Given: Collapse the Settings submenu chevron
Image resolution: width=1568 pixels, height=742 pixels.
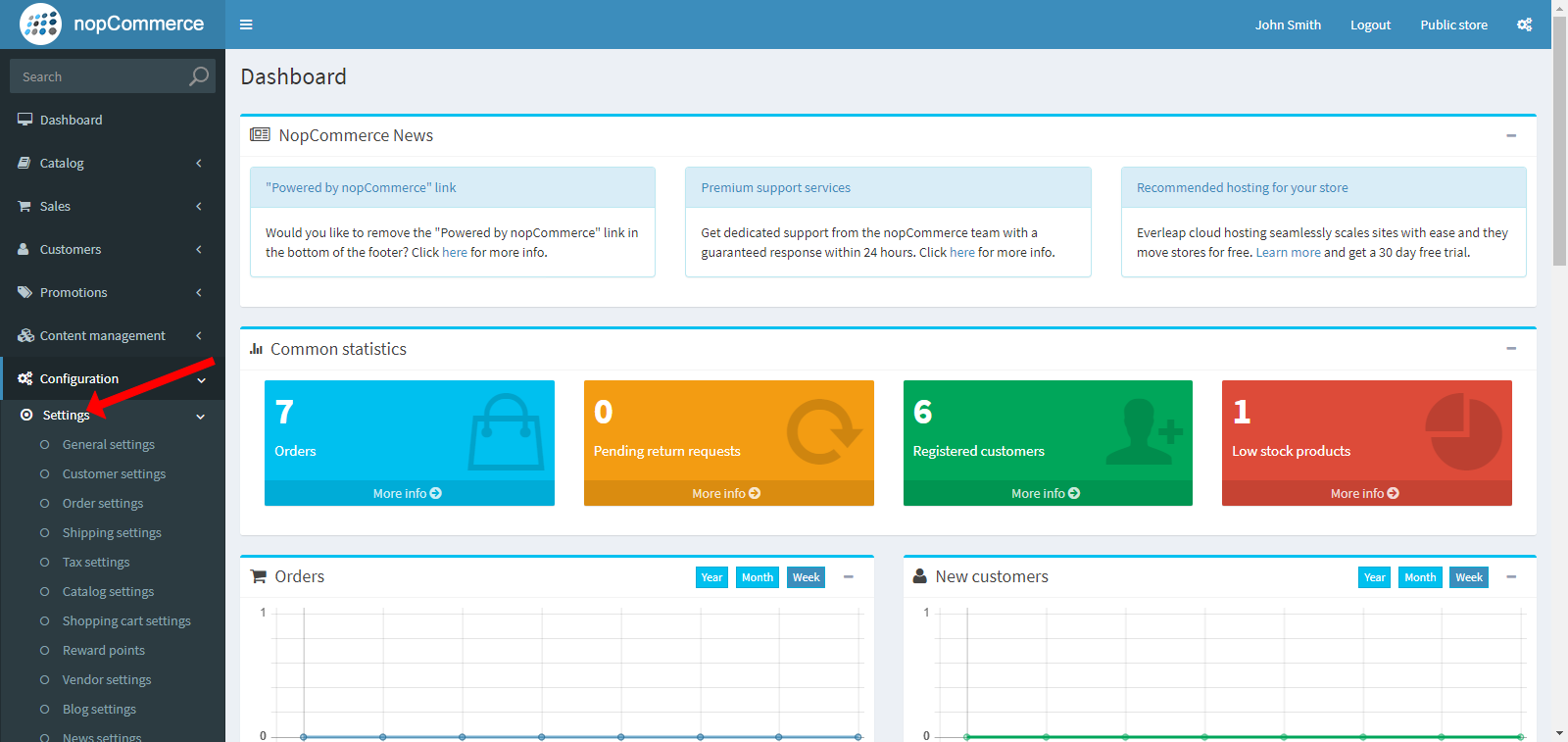Looking at the screenshot, I should pyautogui.click(x=200, y=417).
